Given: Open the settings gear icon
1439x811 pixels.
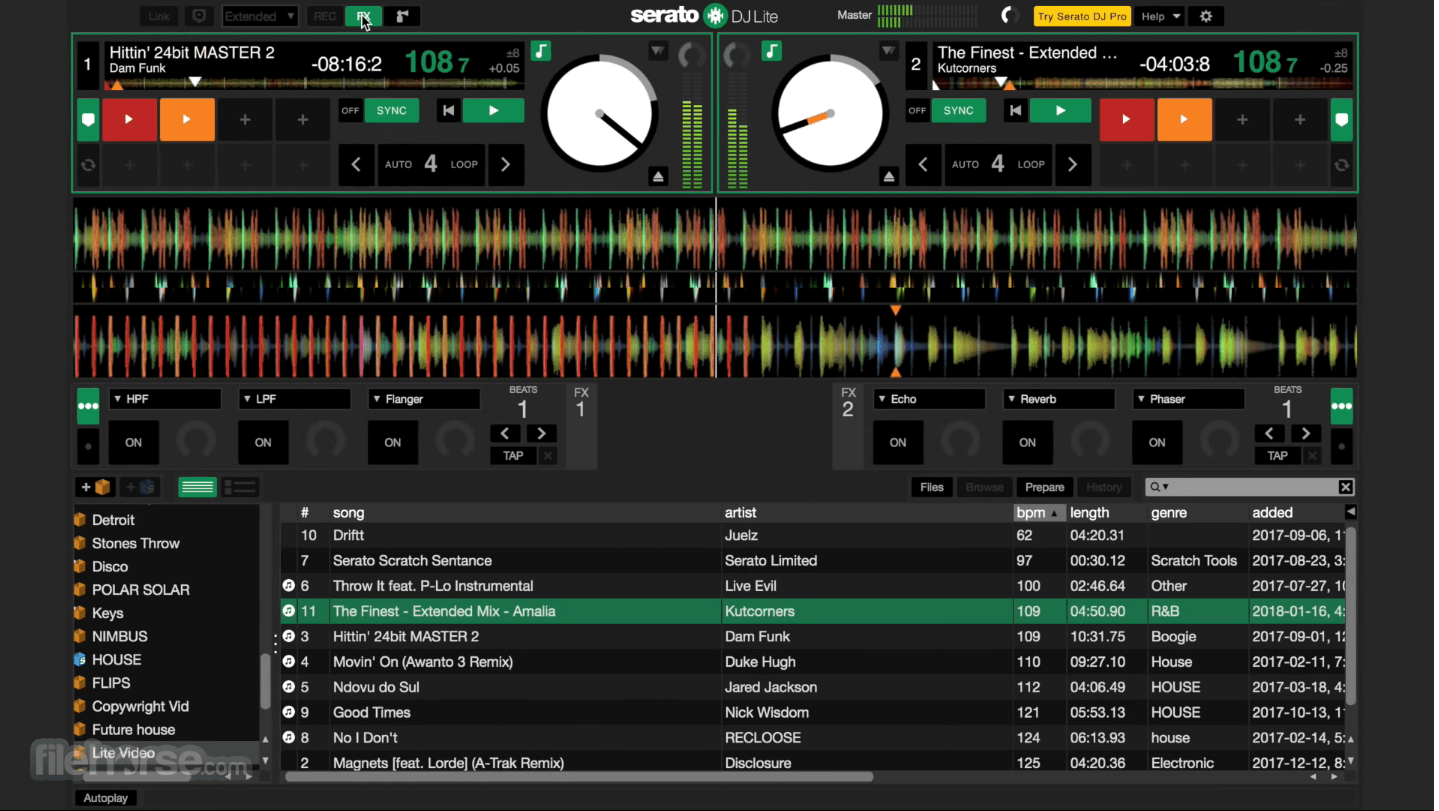Looking at the screenshot, I should click(1206, 16).
